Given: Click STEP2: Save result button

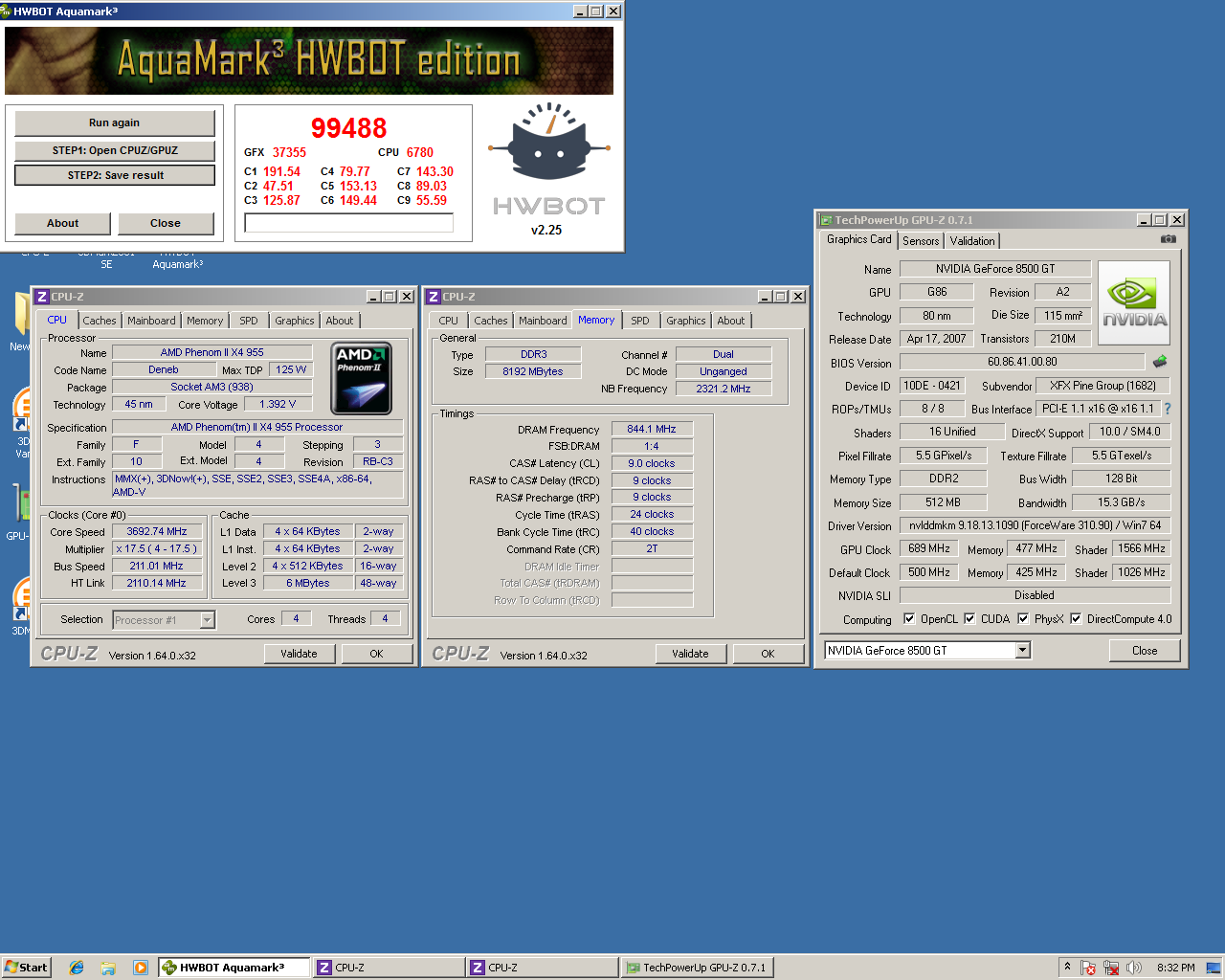Looking at the screenshot, I should coord(115,175).
